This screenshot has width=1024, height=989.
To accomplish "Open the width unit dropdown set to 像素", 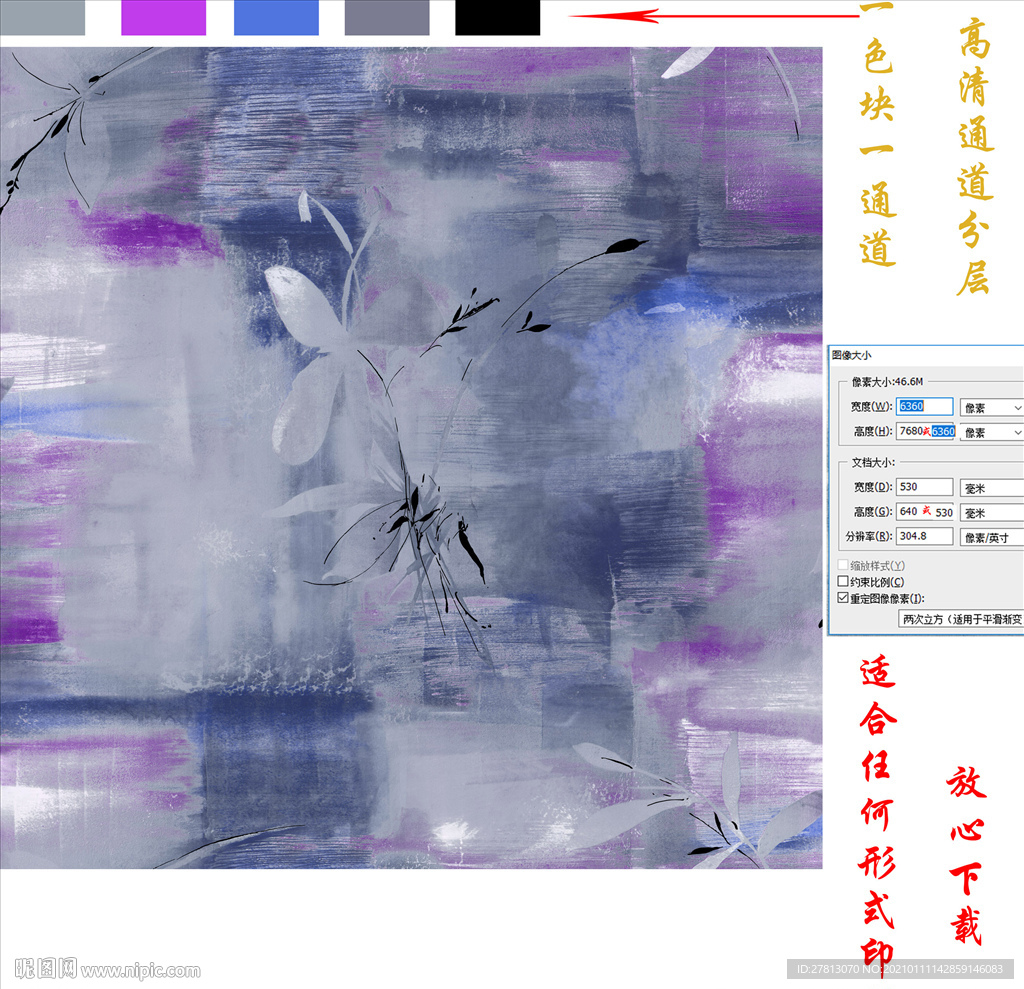I will coord(991,408).
